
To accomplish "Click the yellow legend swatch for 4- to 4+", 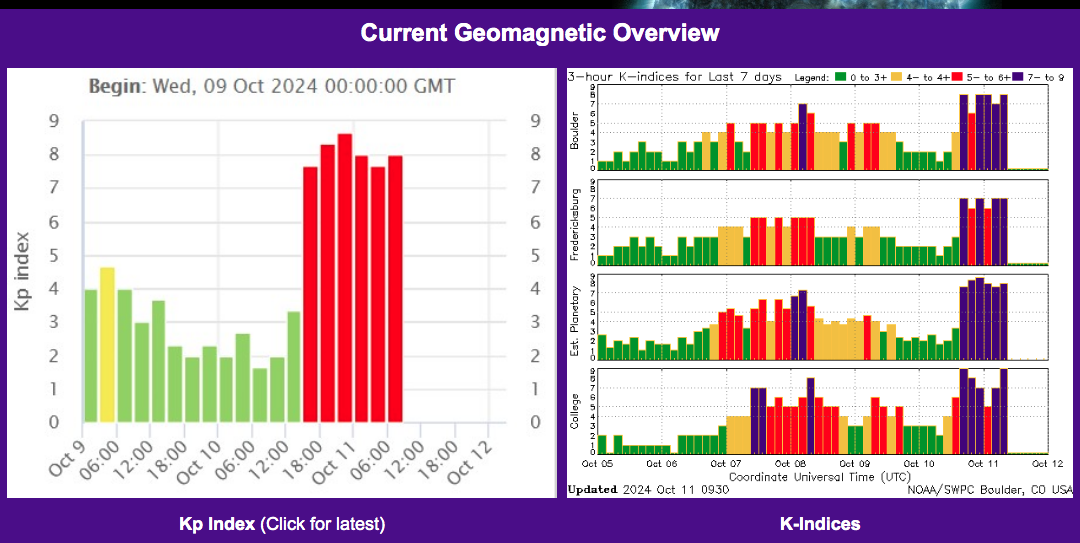I will 897,77.
